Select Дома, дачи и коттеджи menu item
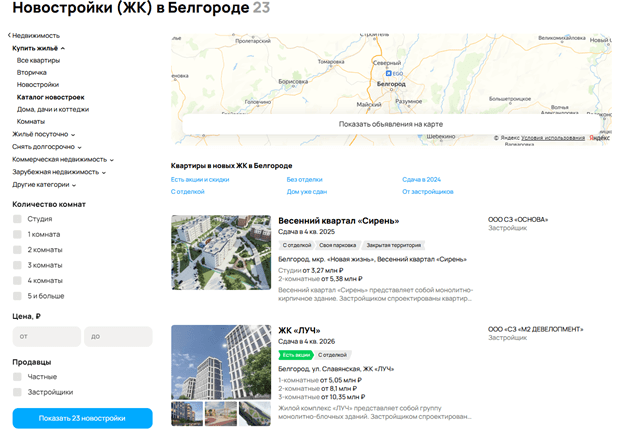 [52, 109]
